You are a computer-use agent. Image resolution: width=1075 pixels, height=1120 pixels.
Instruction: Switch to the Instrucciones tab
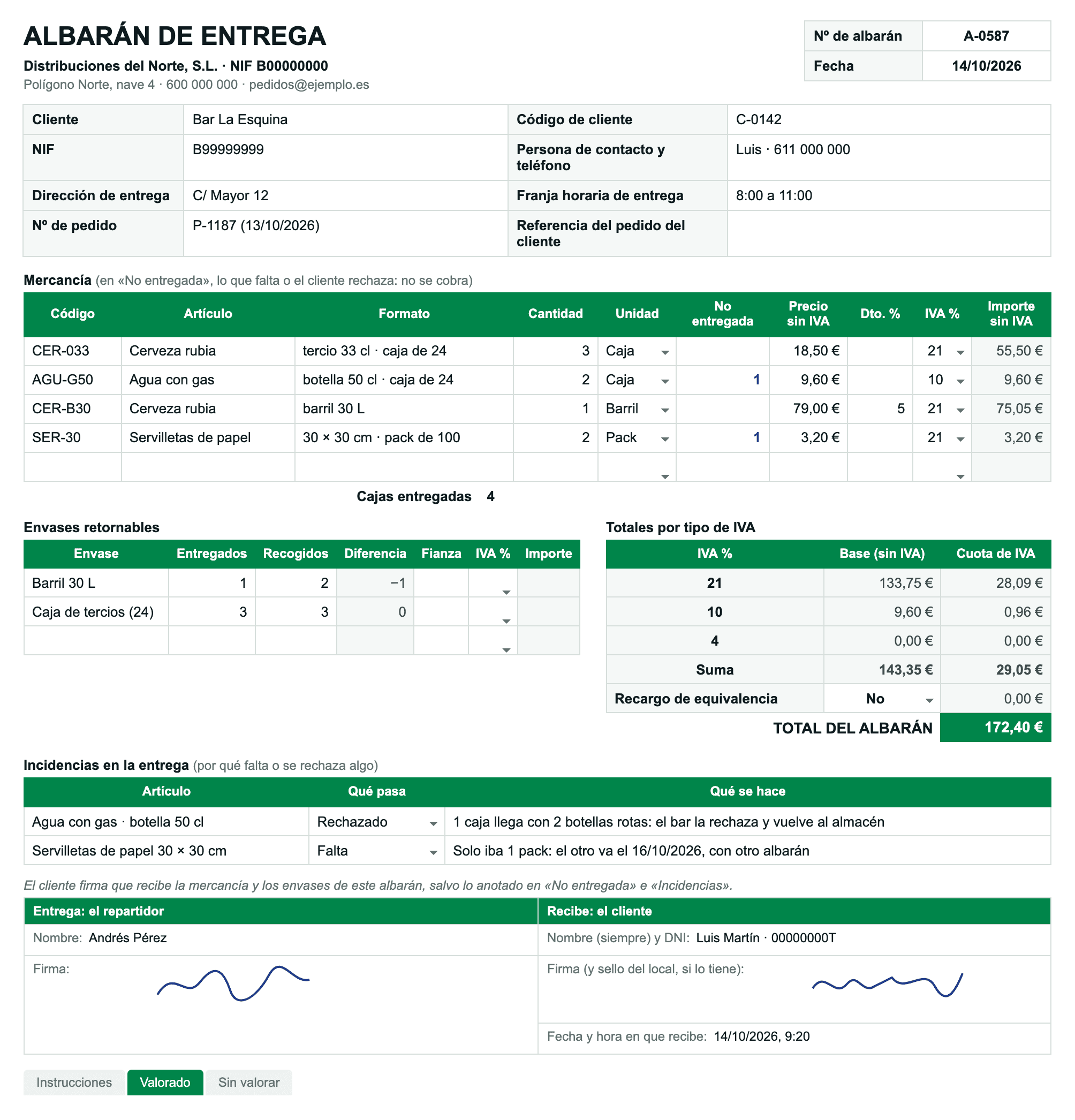pyautogui.click(x=74, y=1081)
